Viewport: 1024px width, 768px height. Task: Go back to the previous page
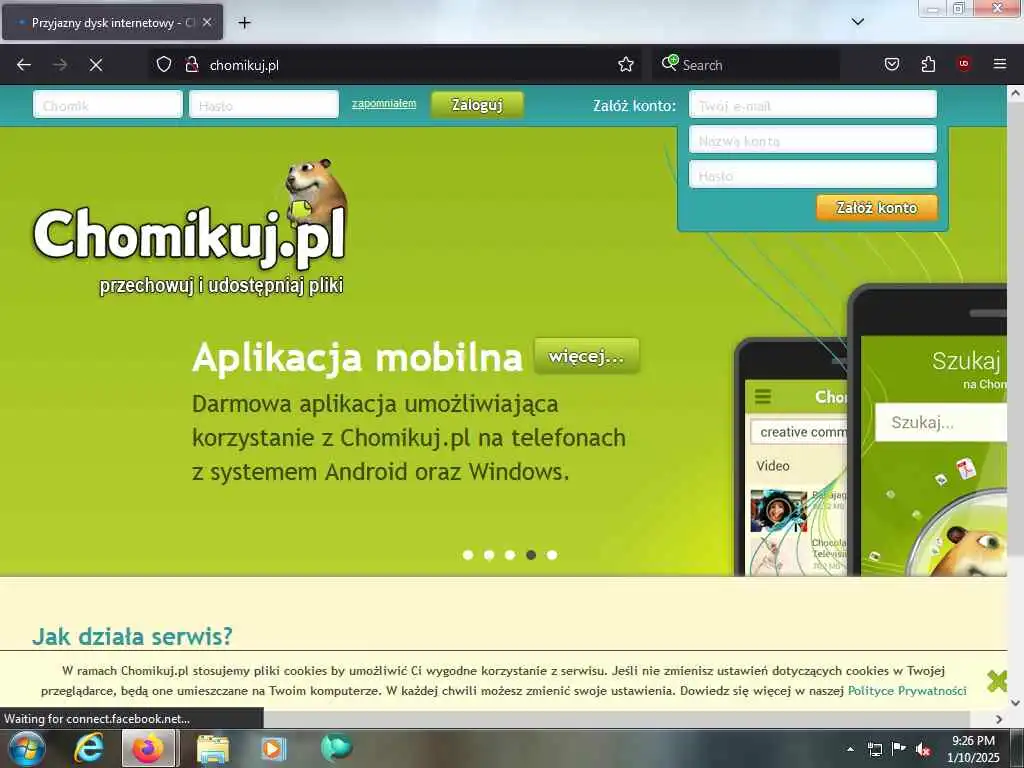click(x=24, y=65)
